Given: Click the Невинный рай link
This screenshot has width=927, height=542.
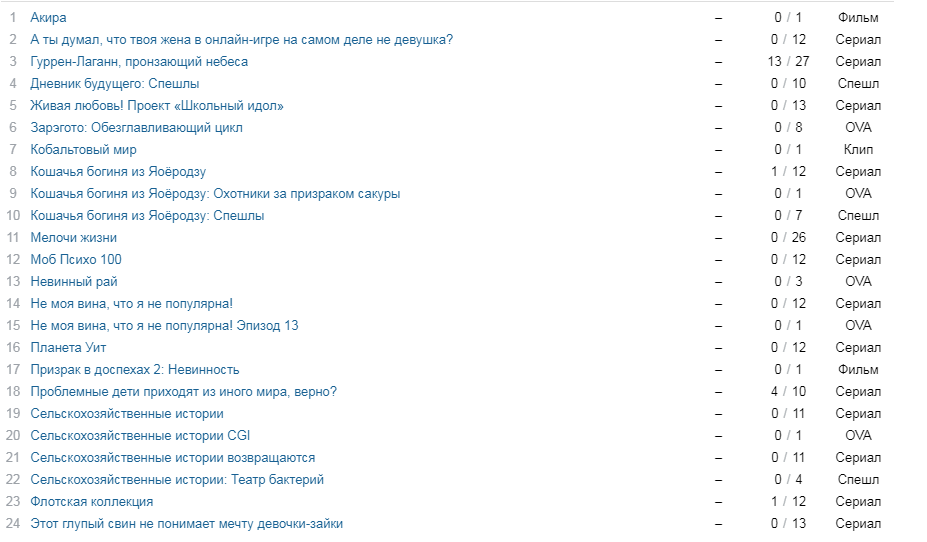Looking at the screenshot, I should [74, 281].
